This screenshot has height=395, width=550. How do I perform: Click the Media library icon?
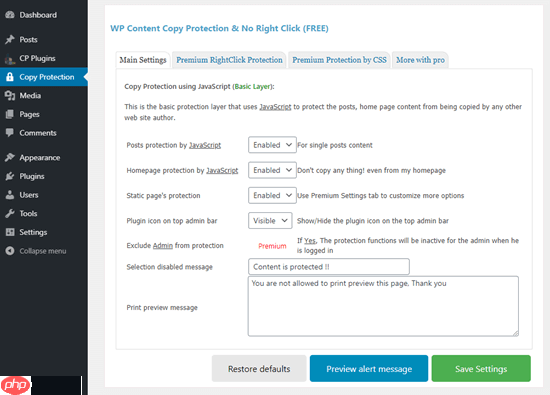click(10, 95)
